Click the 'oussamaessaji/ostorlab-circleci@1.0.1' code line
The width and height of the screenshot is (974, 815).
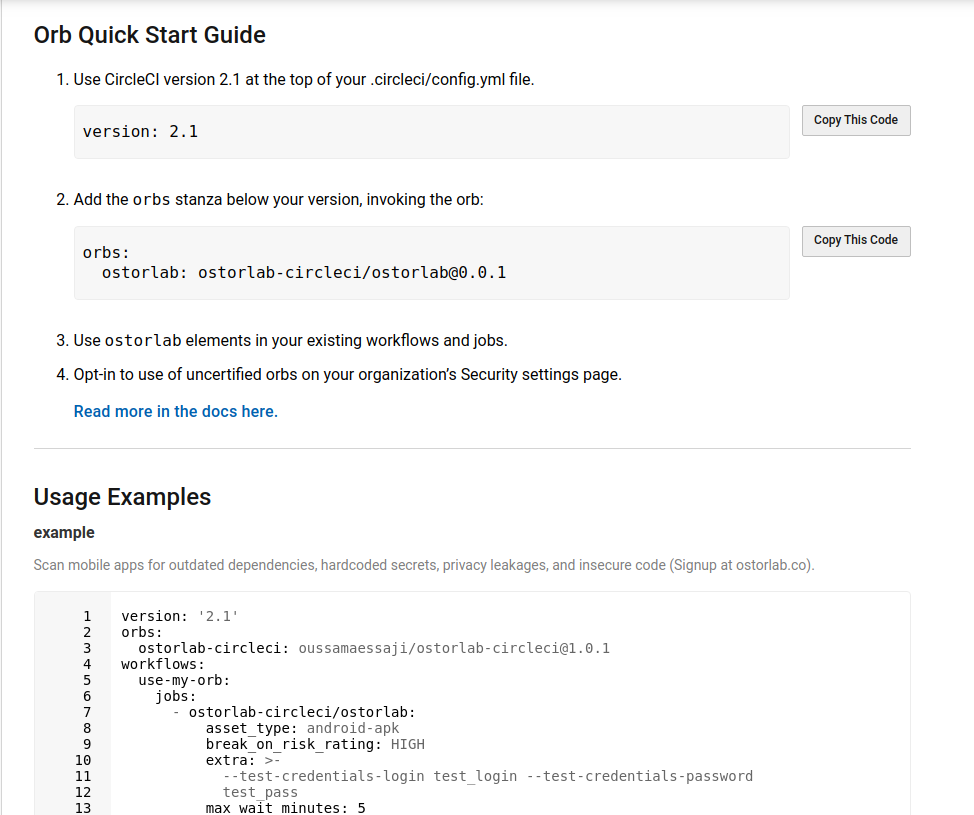click(x=374, y=649)
